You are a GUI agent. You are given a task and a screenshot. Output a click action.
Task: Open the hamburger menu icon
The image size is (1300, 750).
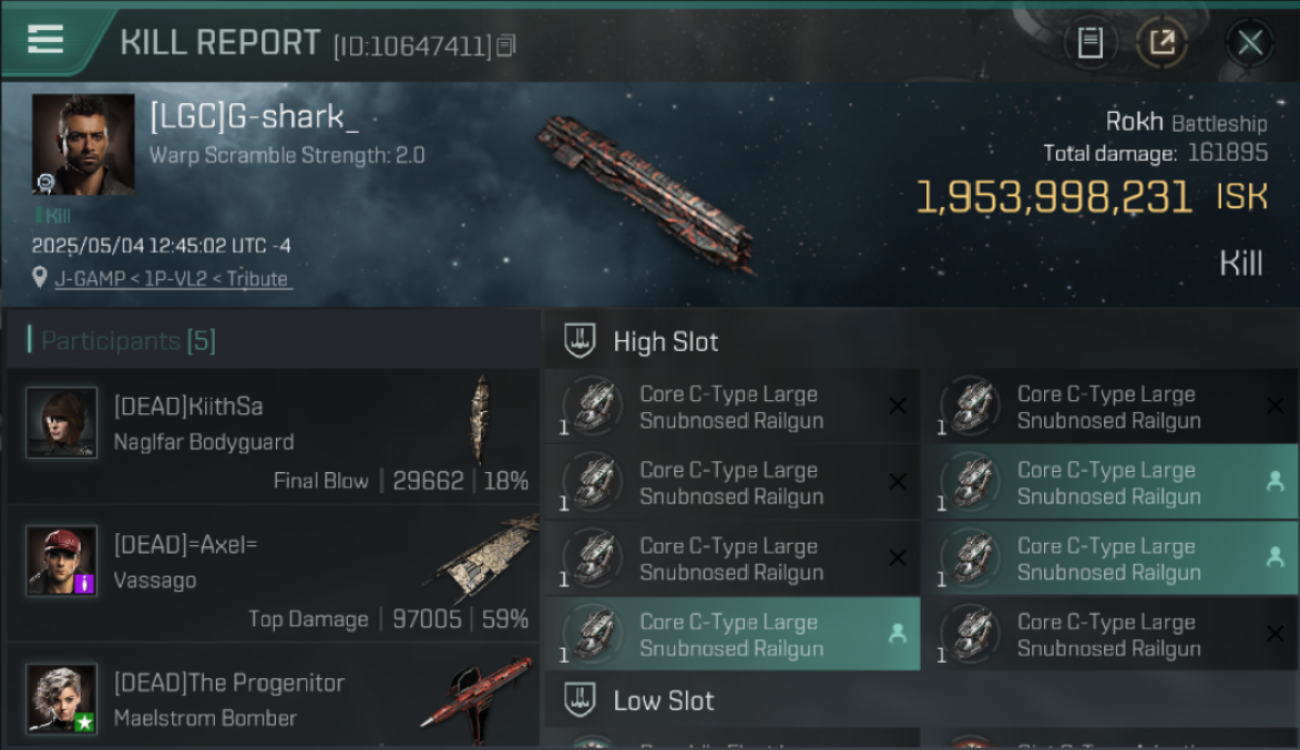click(x=45, y=39)
